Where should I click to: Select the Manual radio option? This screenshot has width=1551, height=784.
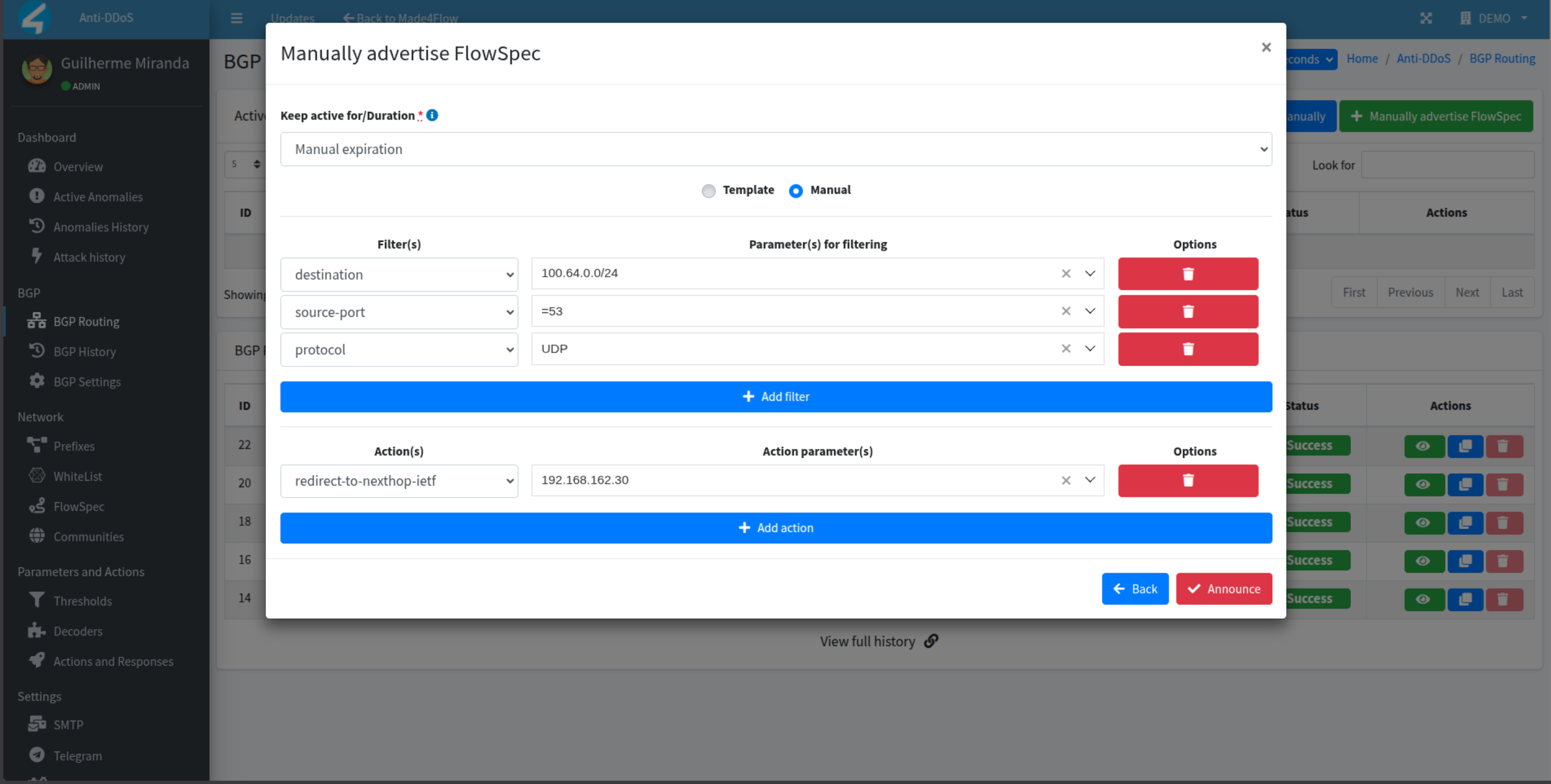click(x=796, y=191)
